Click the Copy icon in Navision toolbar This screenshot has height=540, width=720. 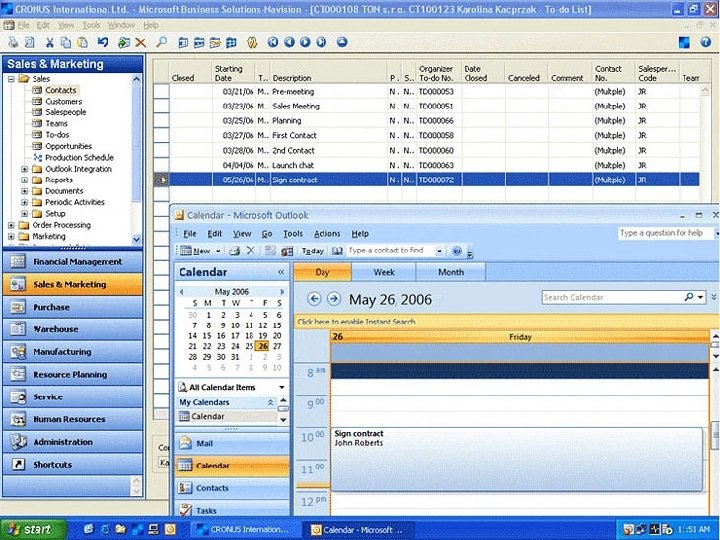pos(66,43)
